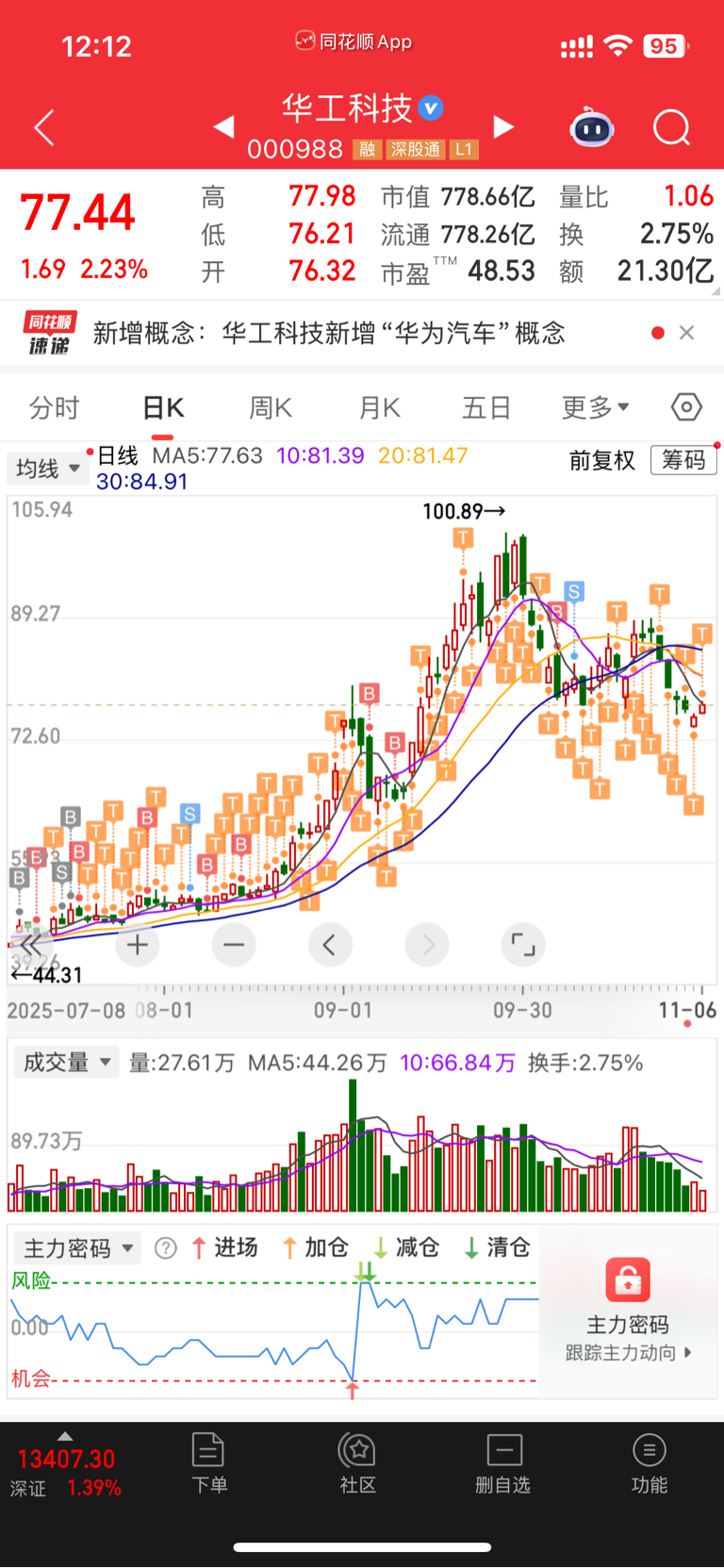The width and height of the screenshot is (724, 1568).
Task: Tap the 量比 value 1.06
Action: tap(688, 196)
